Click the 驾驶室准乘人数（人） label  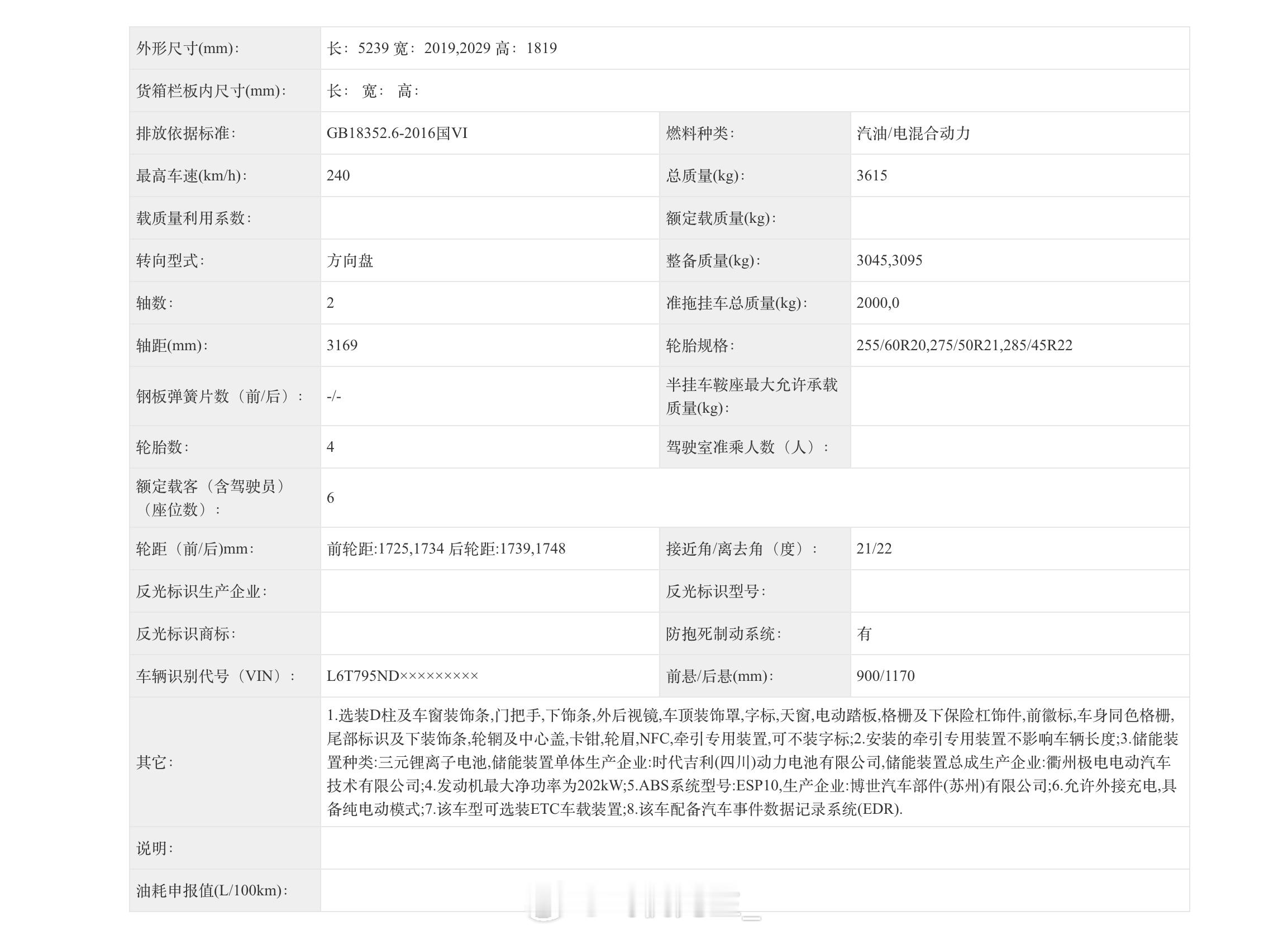747,447
